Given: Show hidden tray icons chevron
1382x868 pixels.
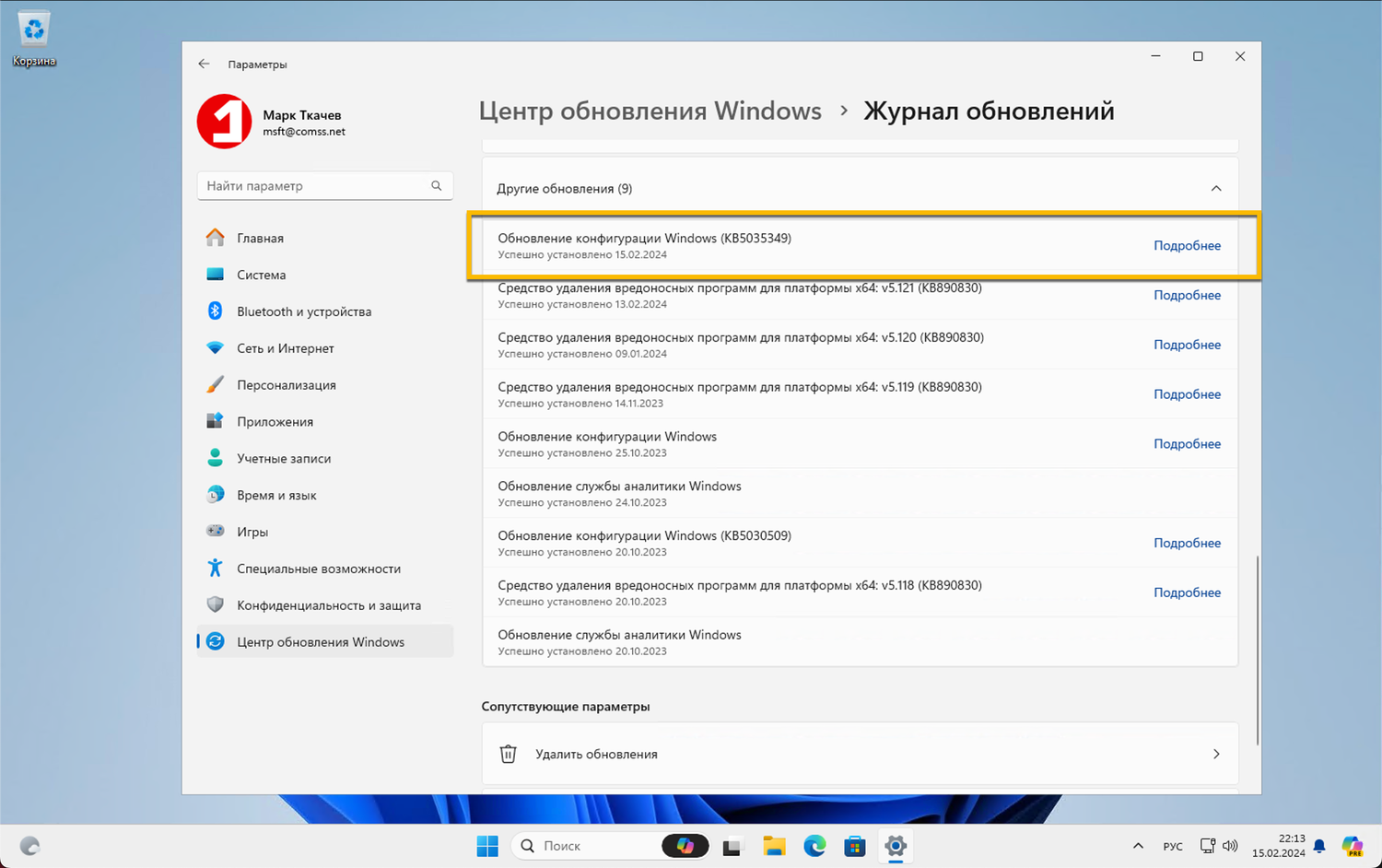Looking at the screenshot, I should pos(1138,846).
